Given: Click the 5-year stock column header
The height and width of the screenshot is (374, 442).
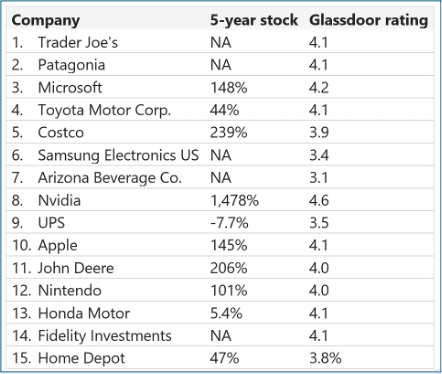Looking at the screenshot, I should [x=253, y=20].
